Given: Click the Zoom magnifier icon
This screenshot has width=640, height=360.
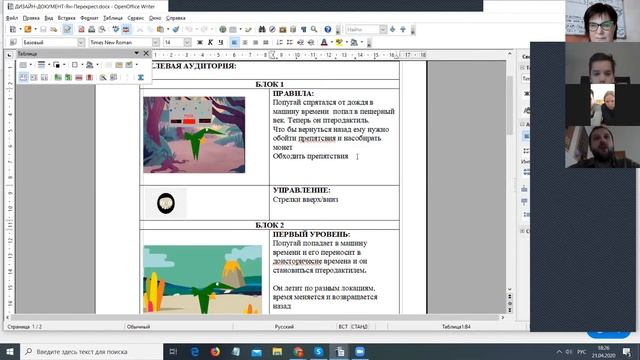Looking at the screenshot, I should click(x=313, y=29).
